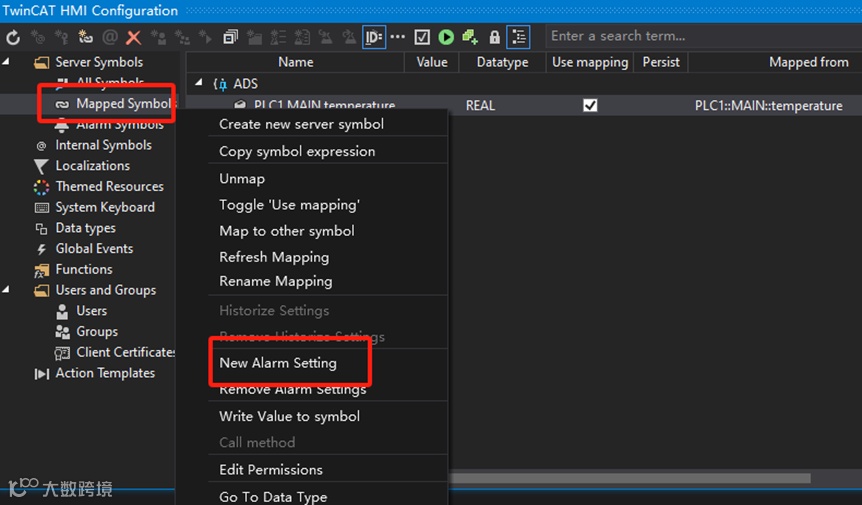
Task: Collapse the Server Symbols tree arrow
Action: 6,62
